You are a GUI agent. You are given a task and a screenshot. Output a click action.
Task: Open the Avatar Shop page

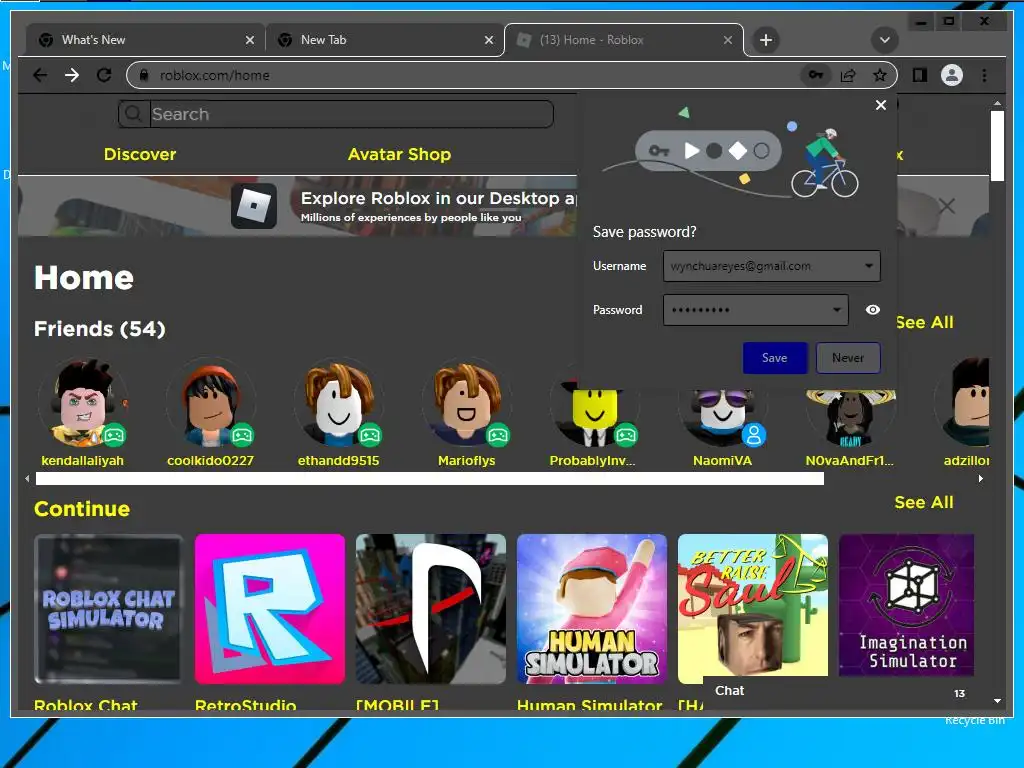click(399, 154)
